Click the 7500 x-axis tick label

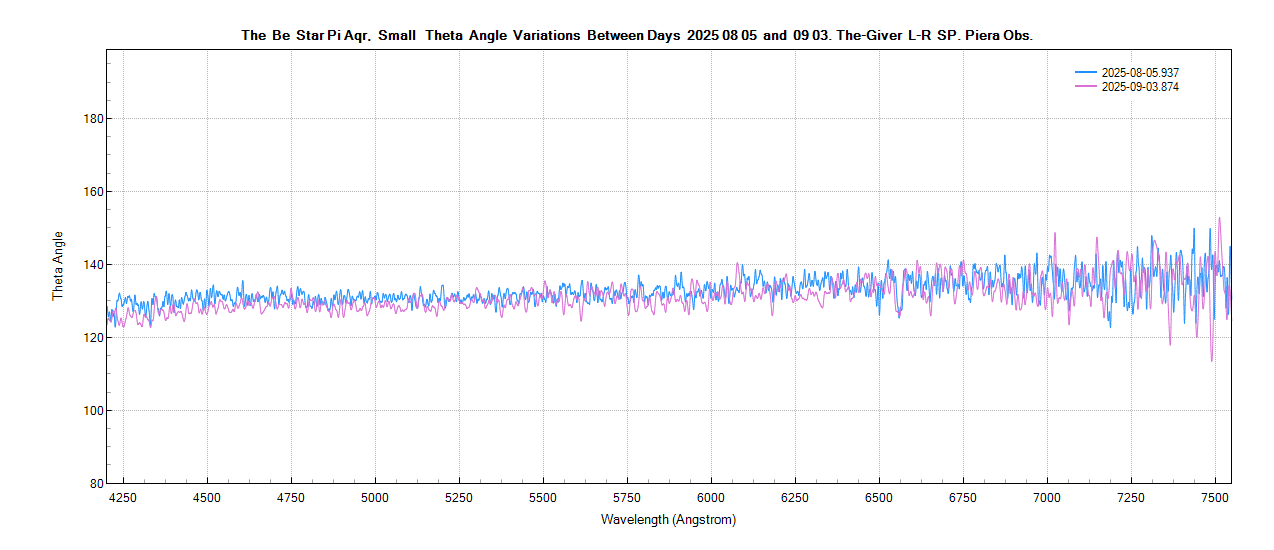1215,498
